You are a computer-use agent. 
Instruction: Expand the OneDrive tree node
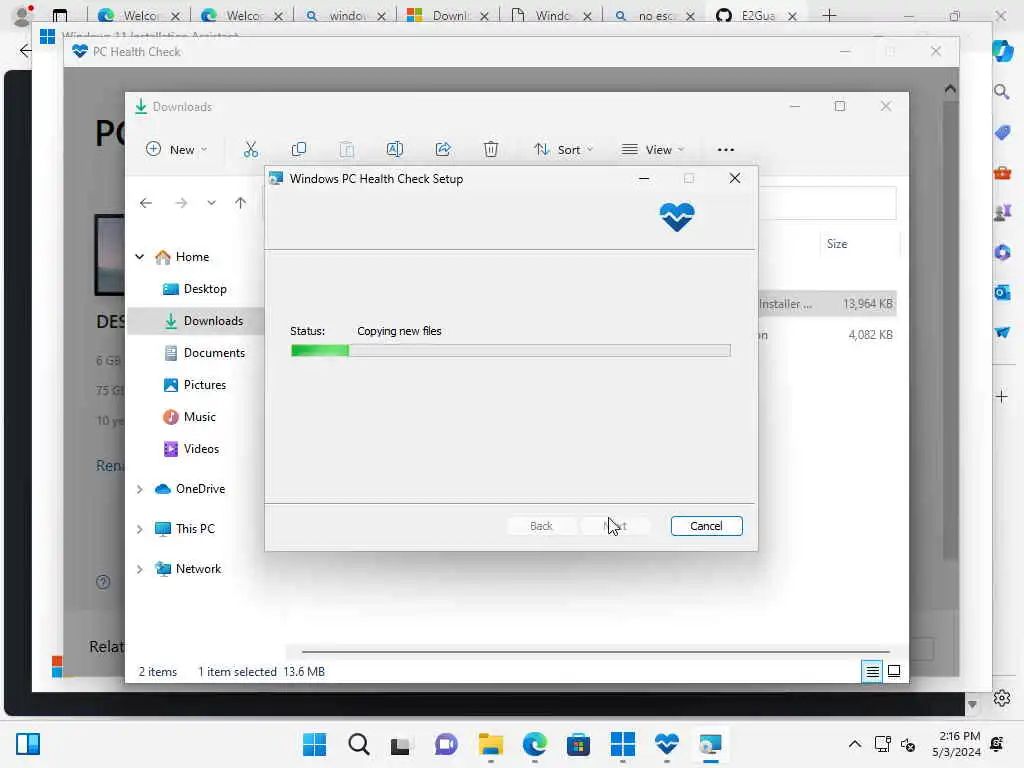(139, 489)
